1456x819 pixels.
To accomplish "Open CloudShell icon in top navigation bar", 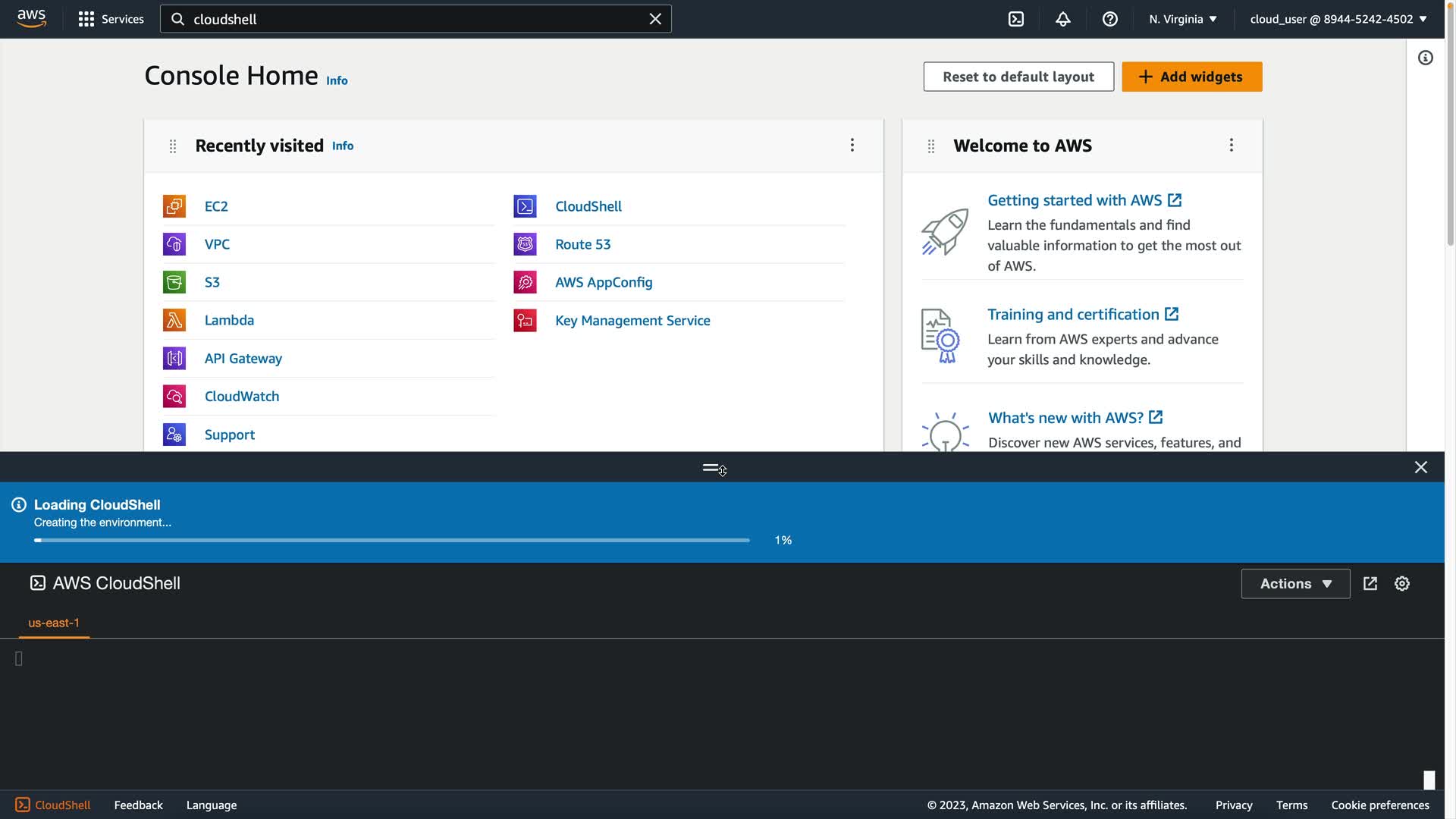I will click(1016, 19).
